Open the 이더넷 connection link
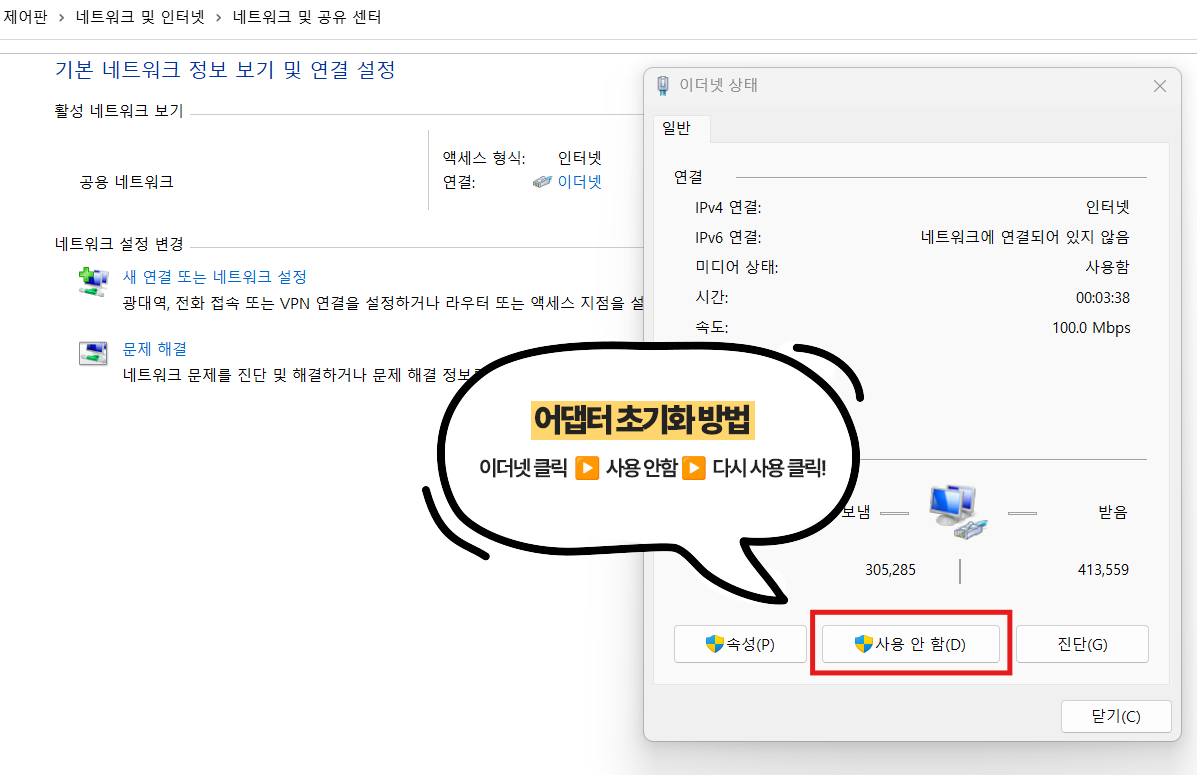 point(578,181)
